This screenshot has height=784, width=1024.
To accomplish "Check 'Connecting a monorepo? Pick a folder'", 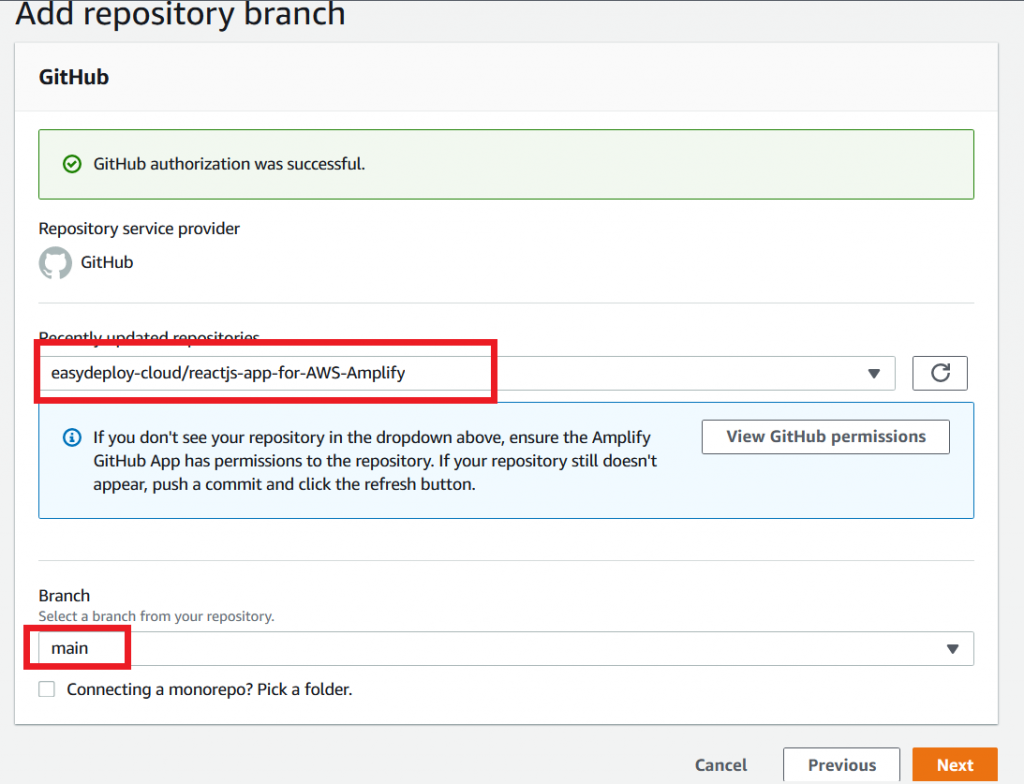I will click(46, 689).
